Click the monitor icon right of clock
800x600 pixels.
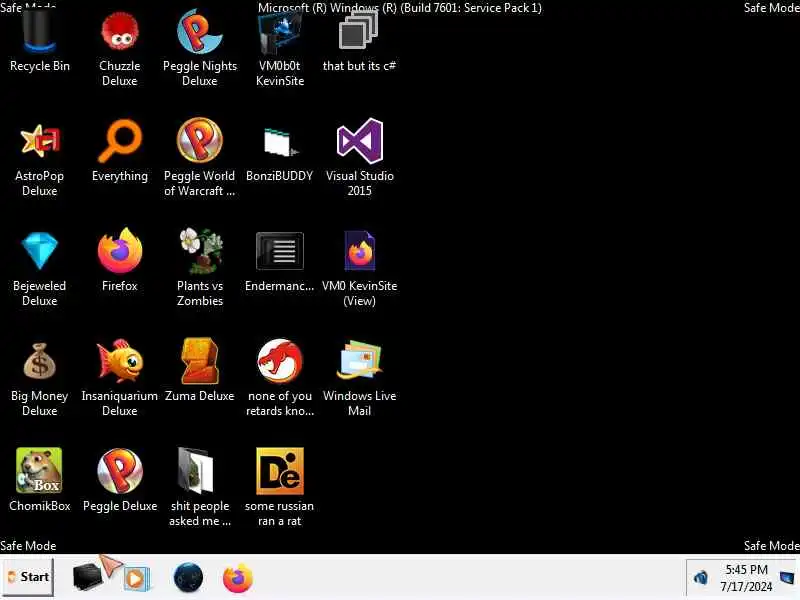[787, 578]
